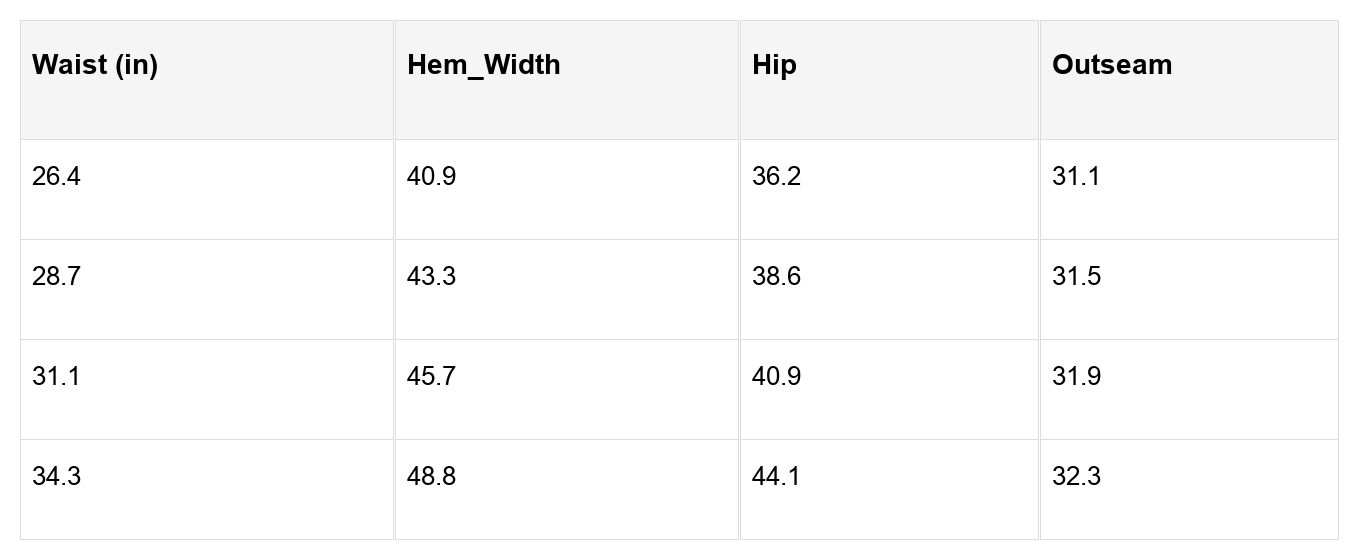Select the 45.7 hem width cell
1358x559 pixels.
click(431, 377)
